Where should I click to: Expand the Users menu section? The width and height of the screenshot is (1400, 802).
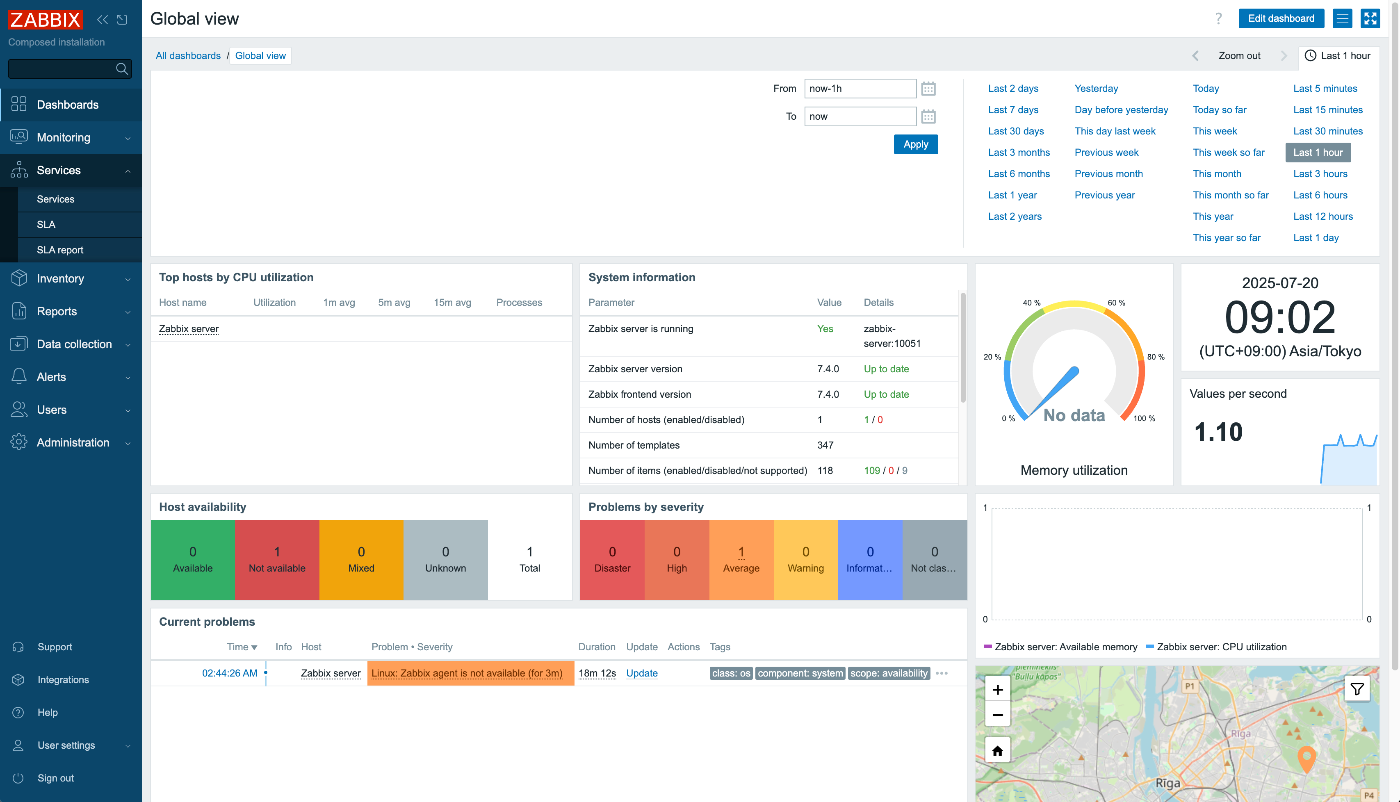pyautogui.click(x=128, y=411)
